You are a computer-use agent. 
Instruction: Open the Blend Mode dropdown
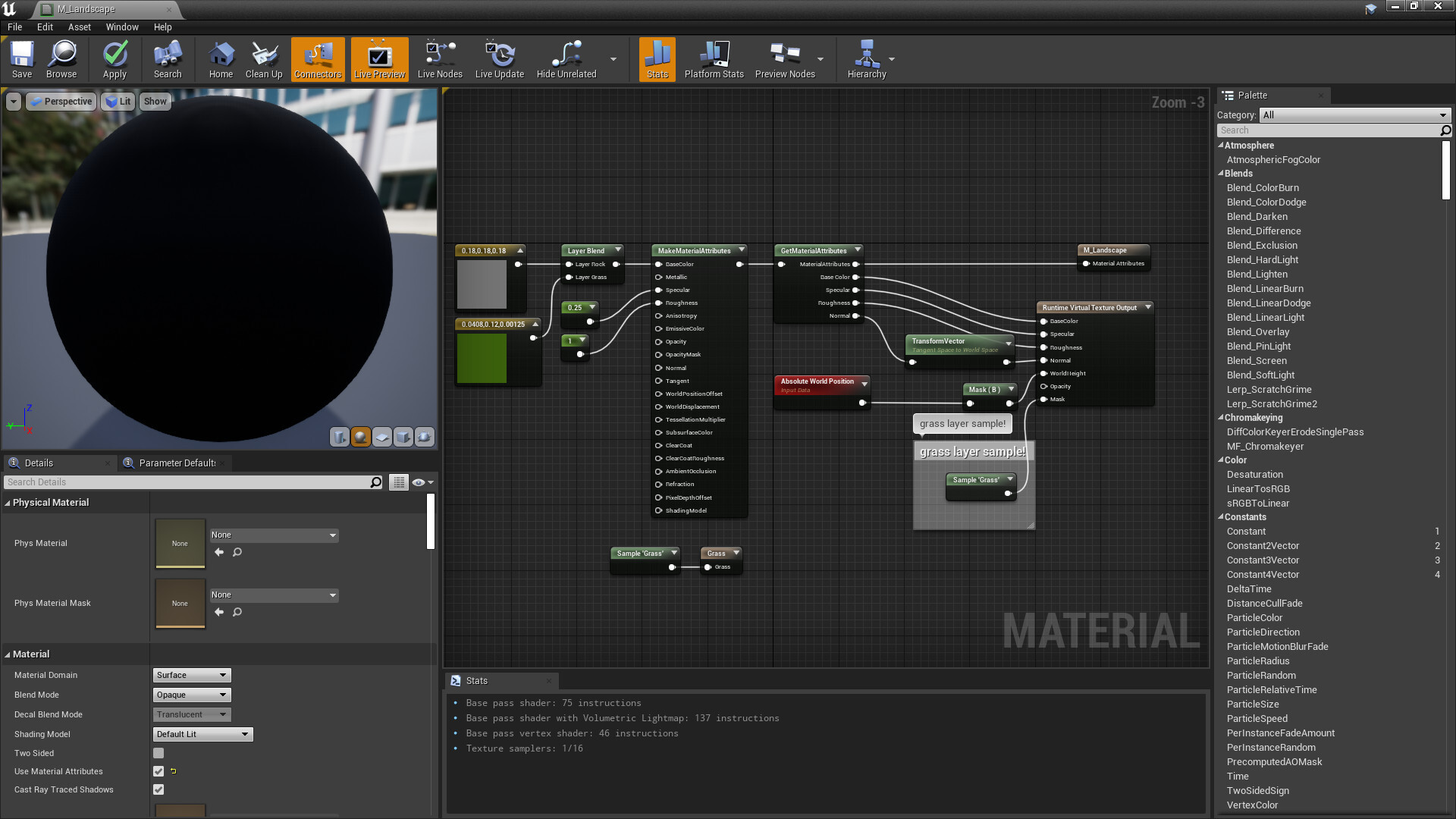click(191, 694)
